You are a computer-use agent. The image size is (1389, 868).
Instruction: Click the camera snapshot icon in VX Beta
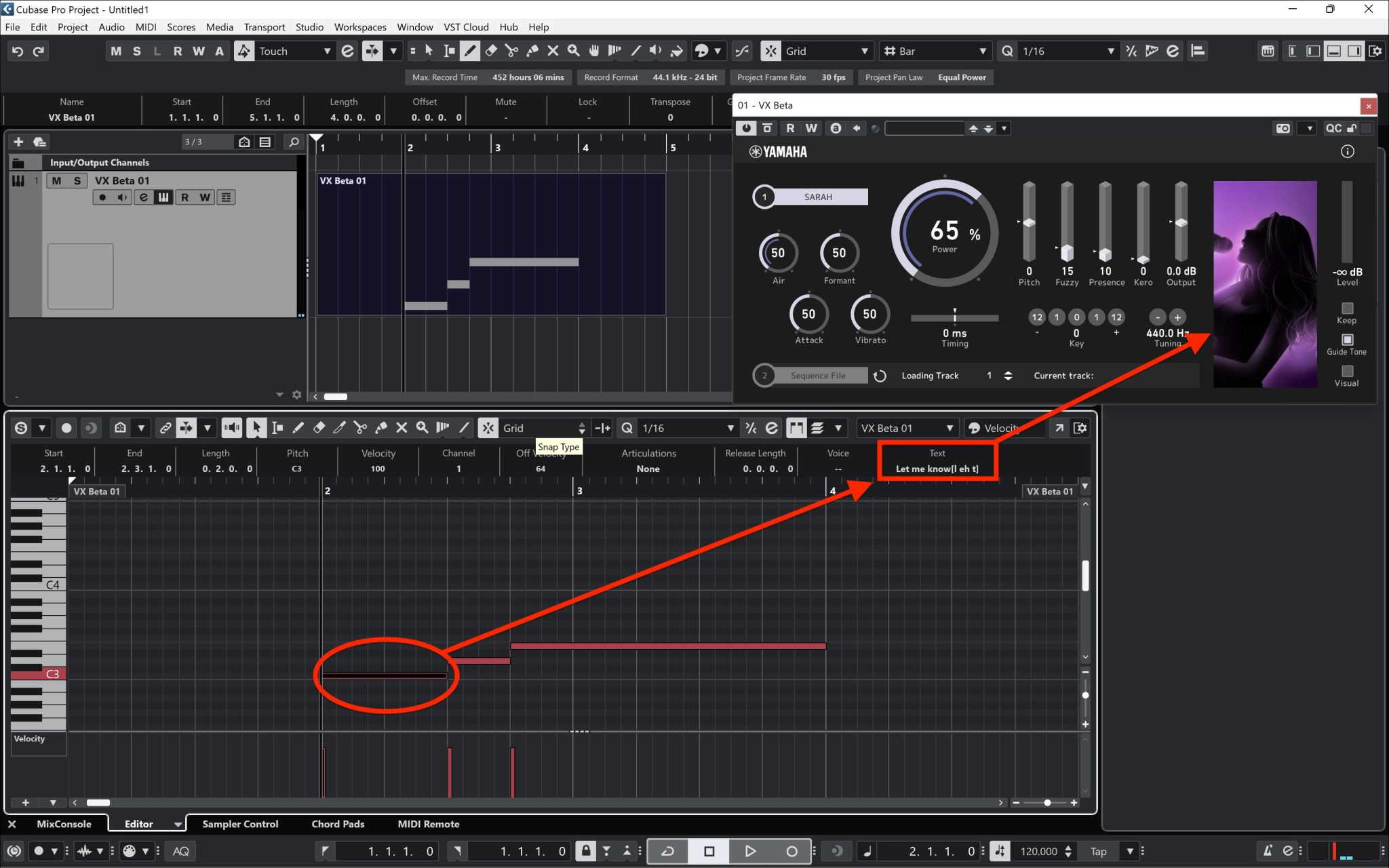pyautogui.click(x=1283, y=128)
